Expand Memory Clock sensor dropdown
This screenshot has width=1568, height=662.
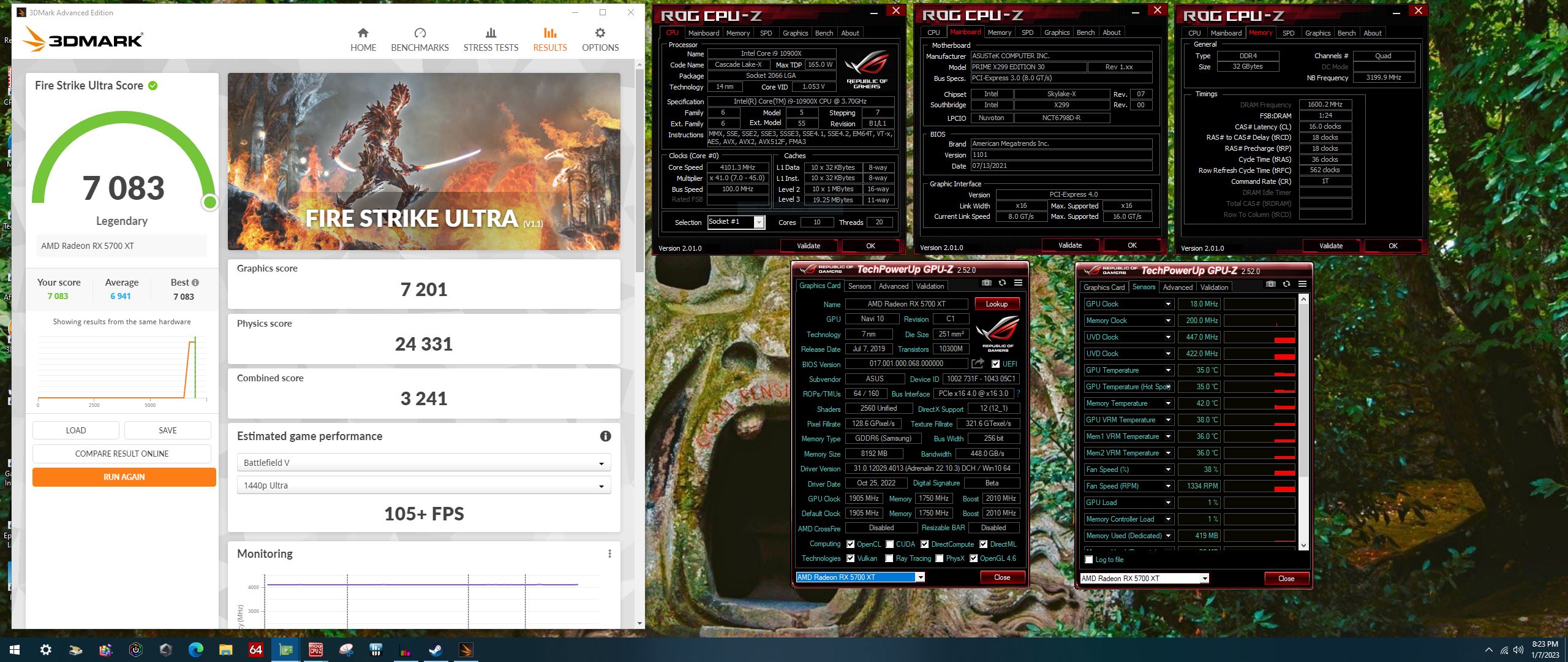[x=1167, y=321]
